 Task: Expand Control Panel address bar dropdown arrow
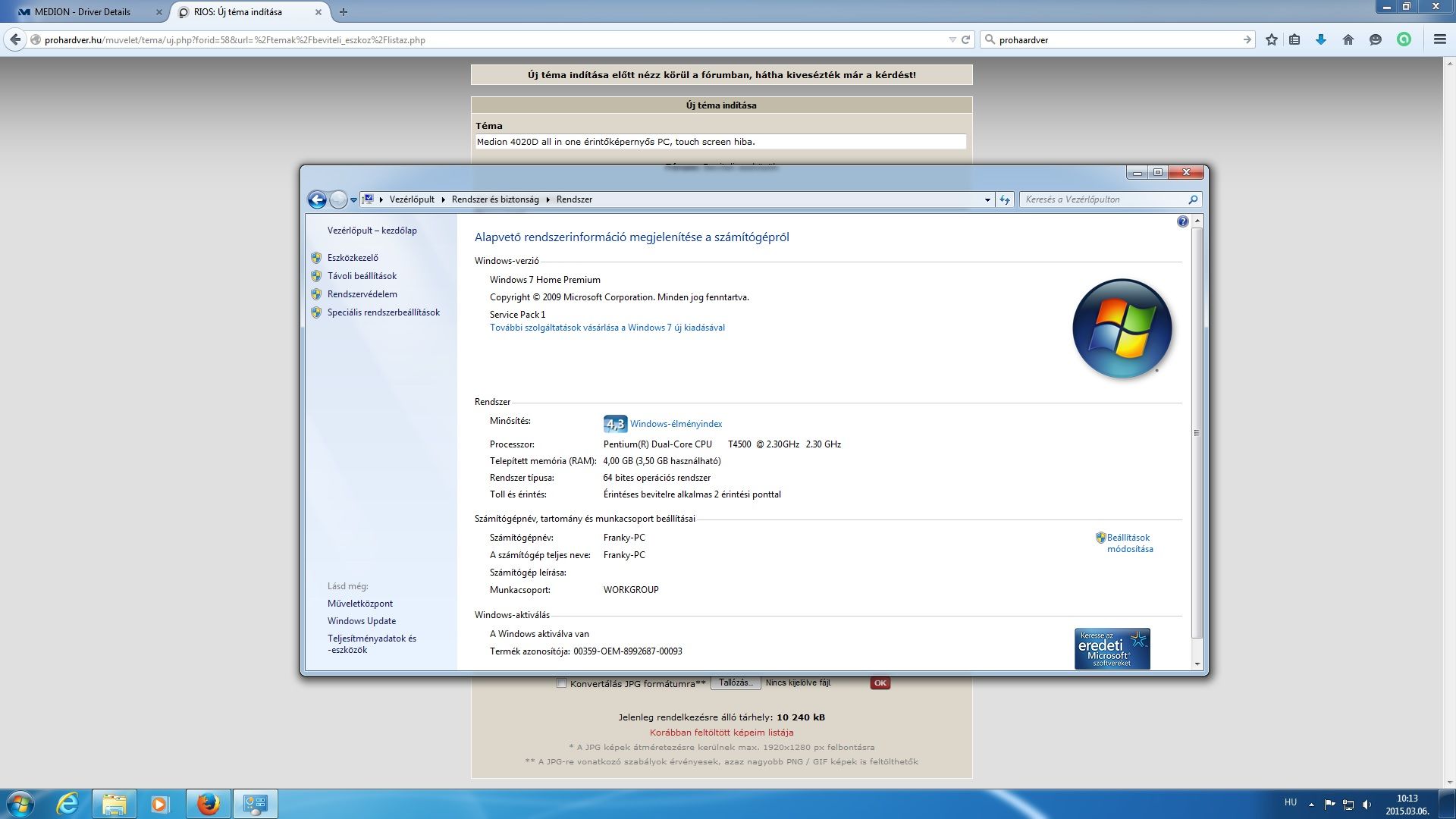(987, 199)
